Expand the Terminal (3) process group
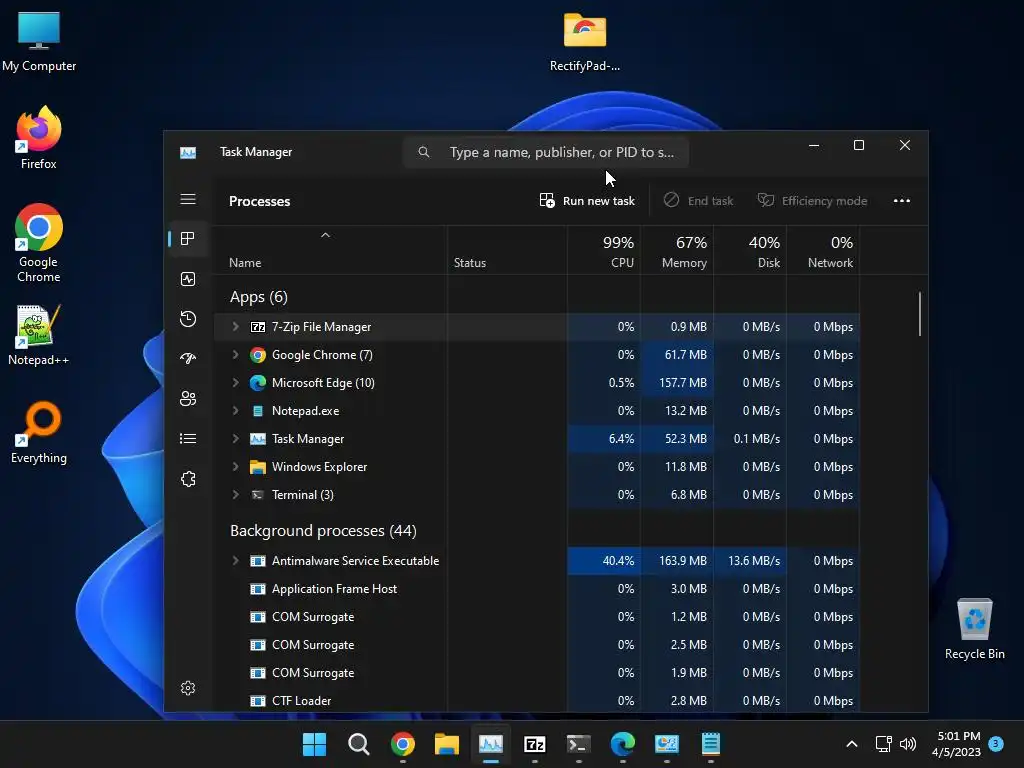The width and height of the screenshot is (1024, 768). pos(236,495)
